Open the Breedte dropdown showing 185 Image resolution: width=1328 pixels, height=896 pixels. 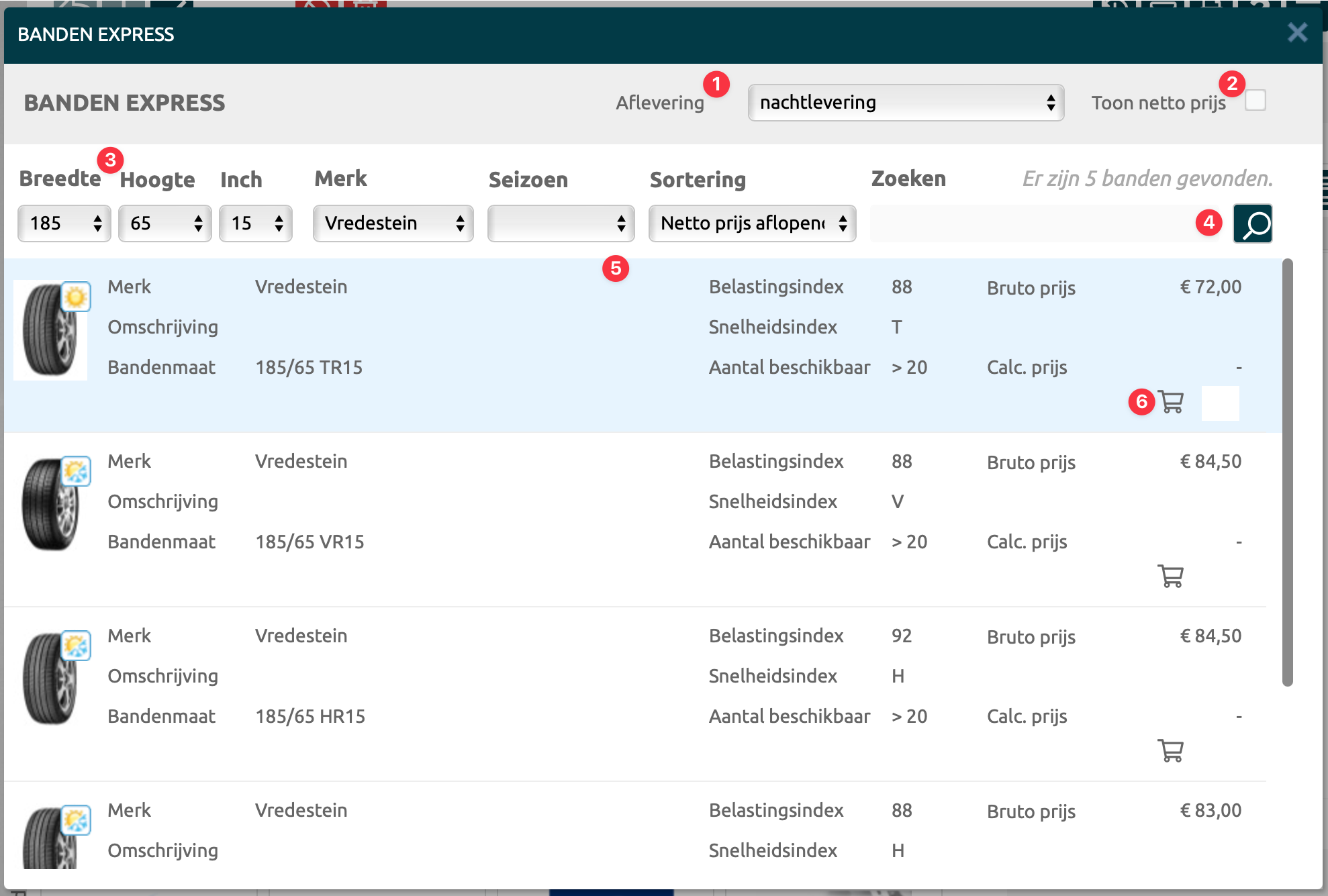(64, 223)
